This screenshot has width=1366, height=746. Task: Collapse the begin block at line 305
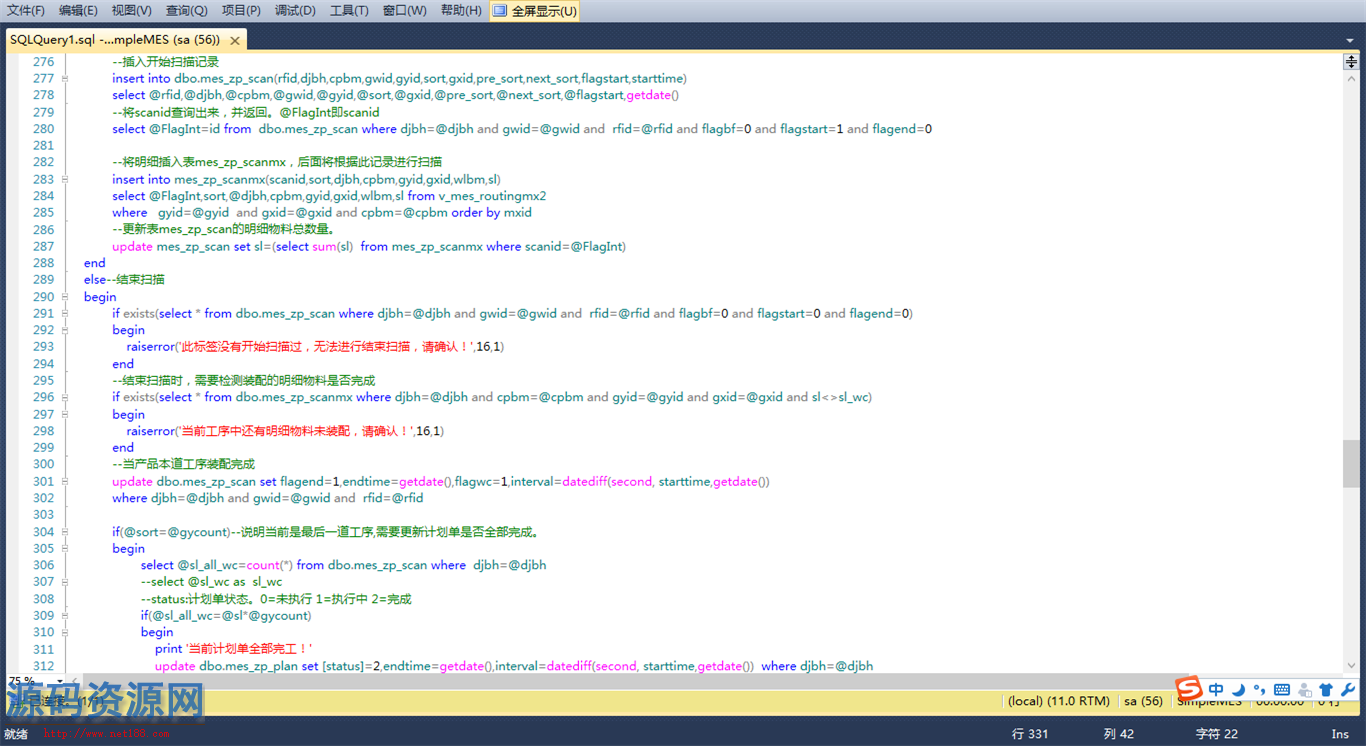tap(65, 548)
